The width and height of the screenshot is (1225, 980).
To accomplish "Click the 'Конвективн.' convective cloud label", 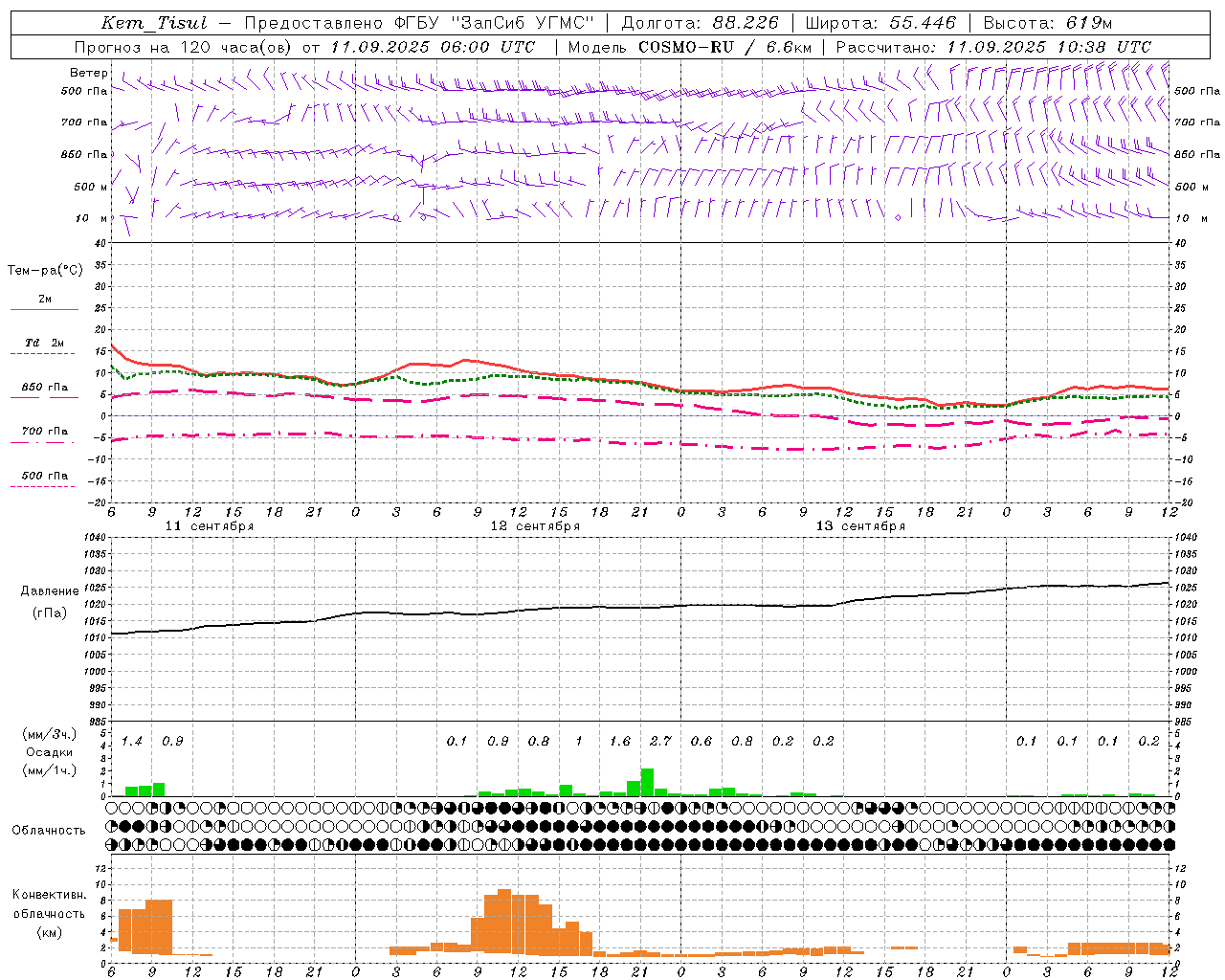I will (49, 896).
